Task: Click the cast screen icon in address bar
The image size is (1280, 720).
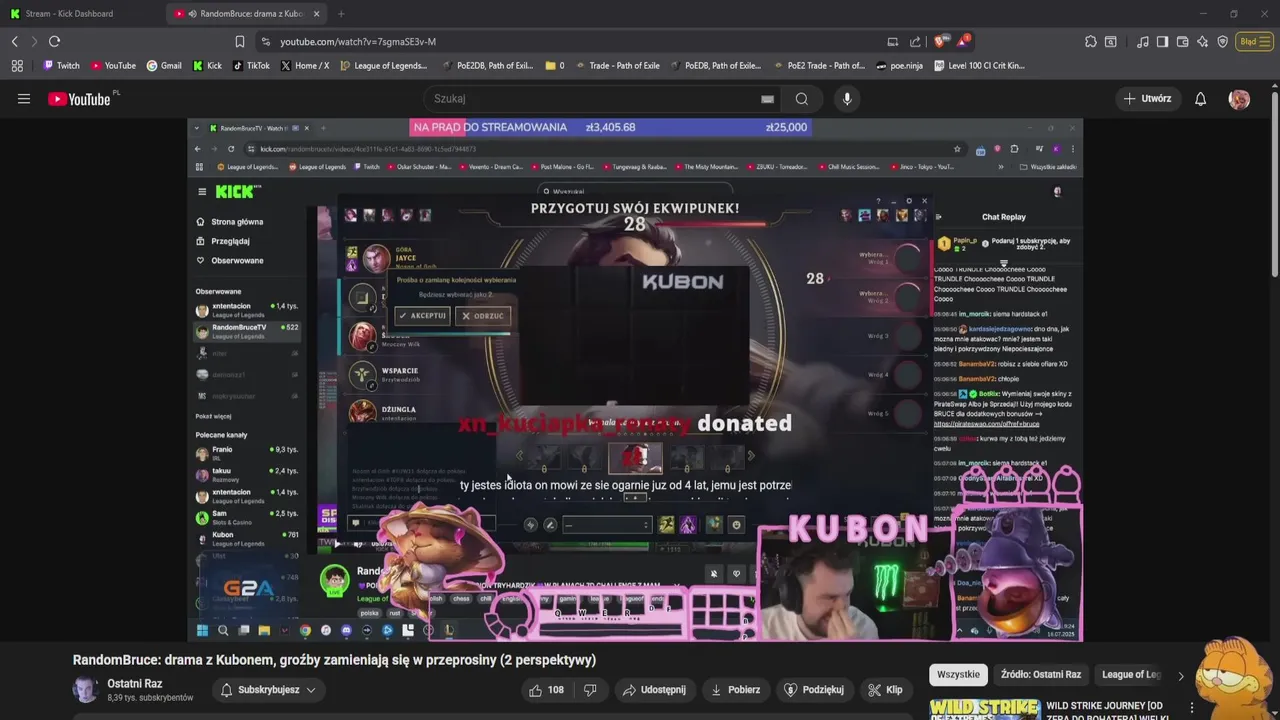Action: click(892, 41)
